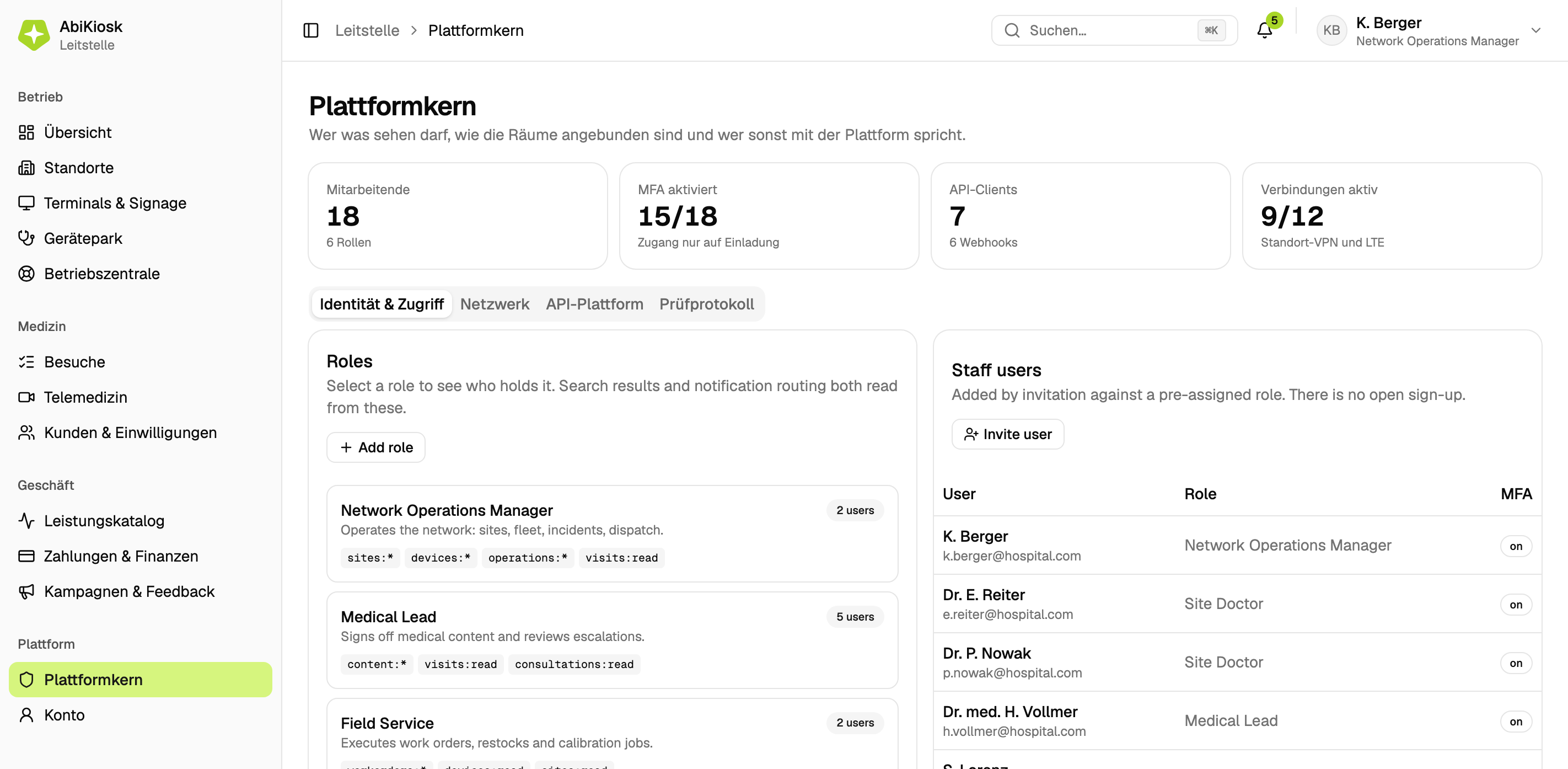Open Gerätepark in the sidebar
1568x769 pixels.
pos(141,238)
